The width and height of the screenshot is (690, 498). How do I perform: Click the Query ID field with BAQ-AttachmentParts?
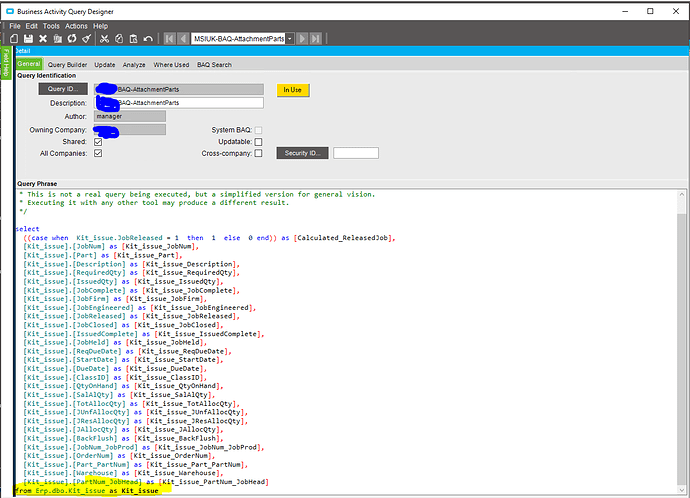coord(179,89)
